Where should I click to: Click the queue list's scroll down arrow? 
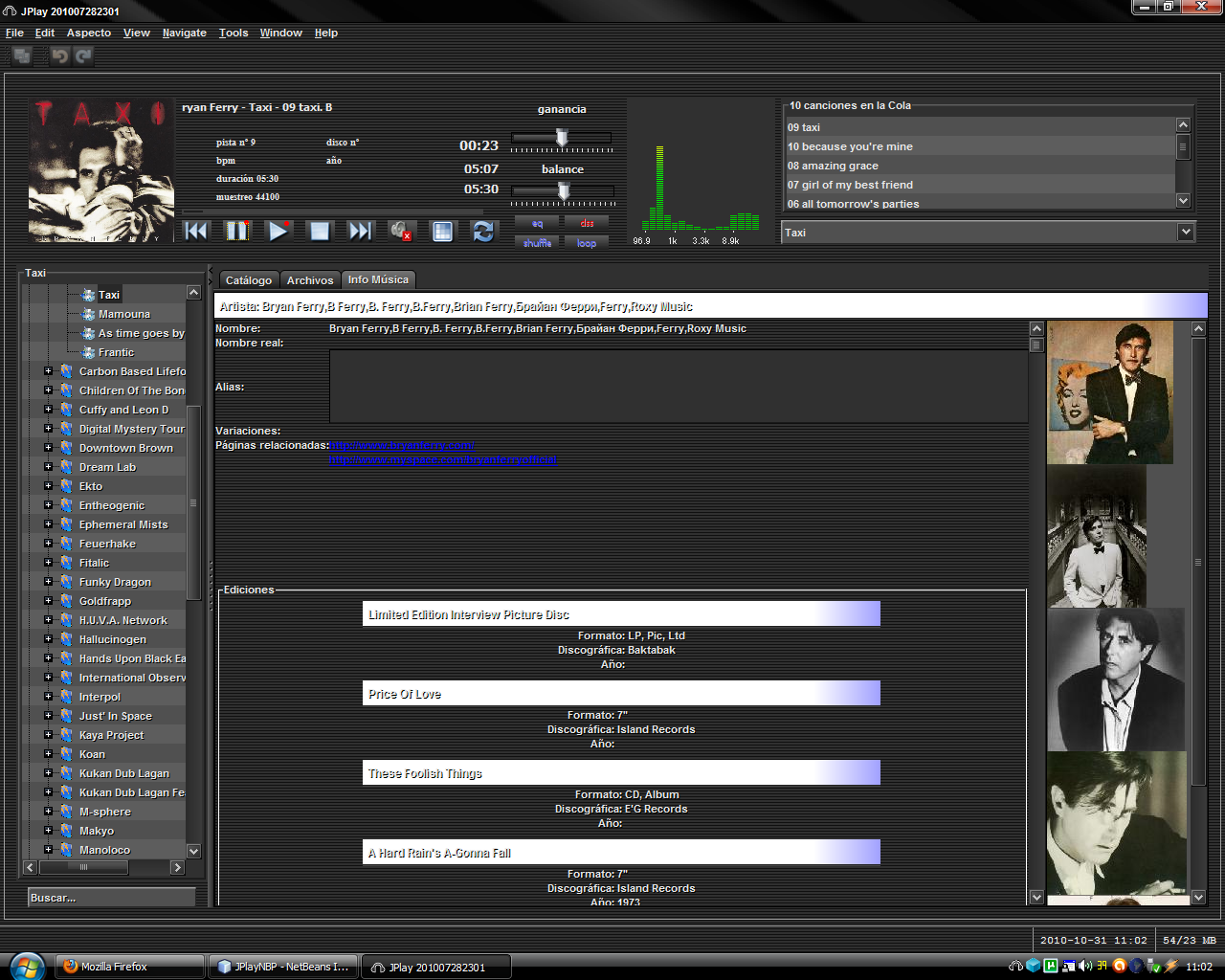coord(1183,201)
